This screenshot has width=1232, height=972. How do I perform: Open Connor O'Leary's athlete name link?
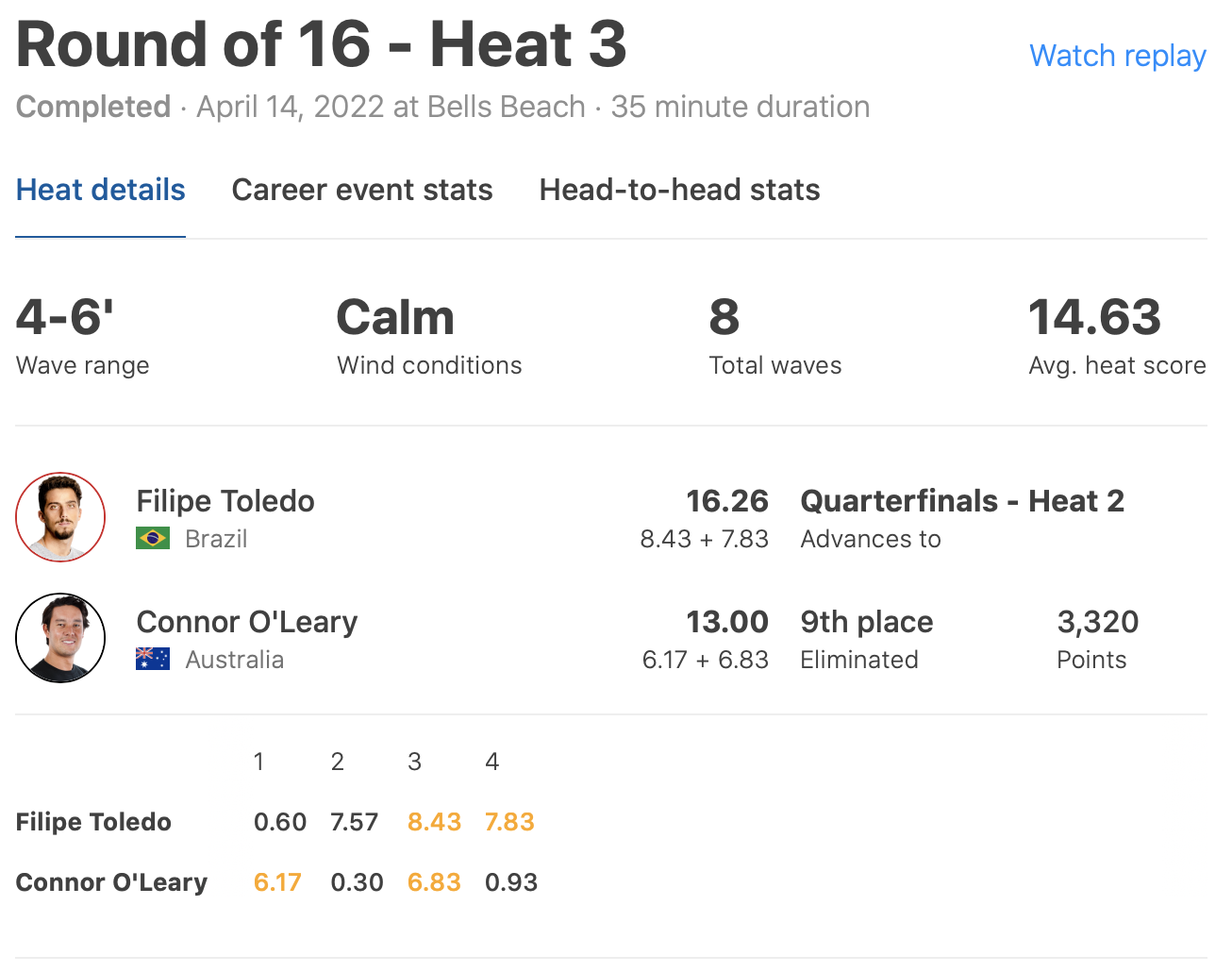pyautogui.click(x=247, y=622)
